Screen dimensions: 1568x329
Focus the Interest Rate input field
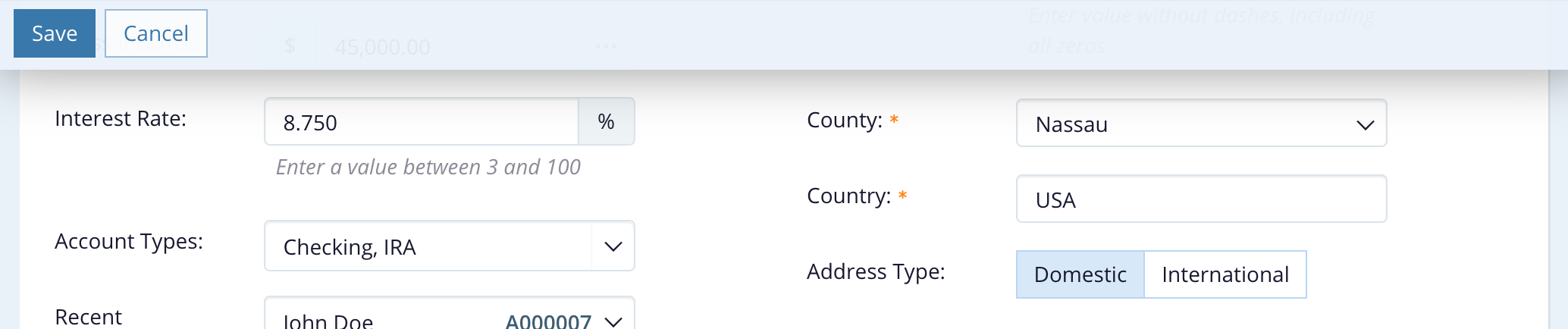[421, 122]
